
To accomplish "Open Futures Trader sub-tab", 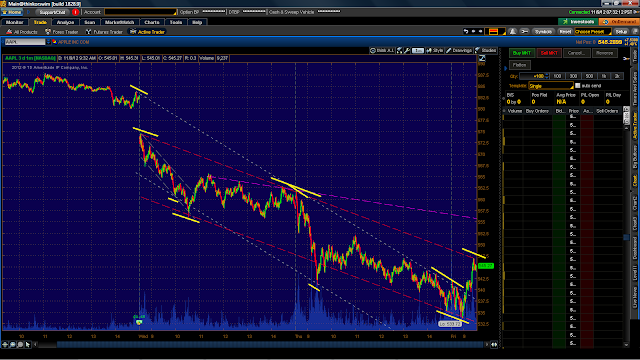I will pyautogui.click(x=104, y=32).
